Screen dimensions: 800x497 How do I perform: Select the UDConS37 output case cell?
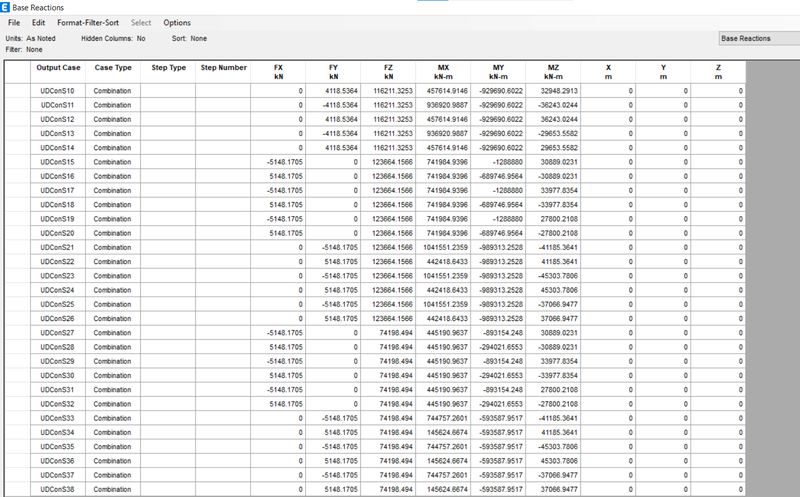click(58, 476)
